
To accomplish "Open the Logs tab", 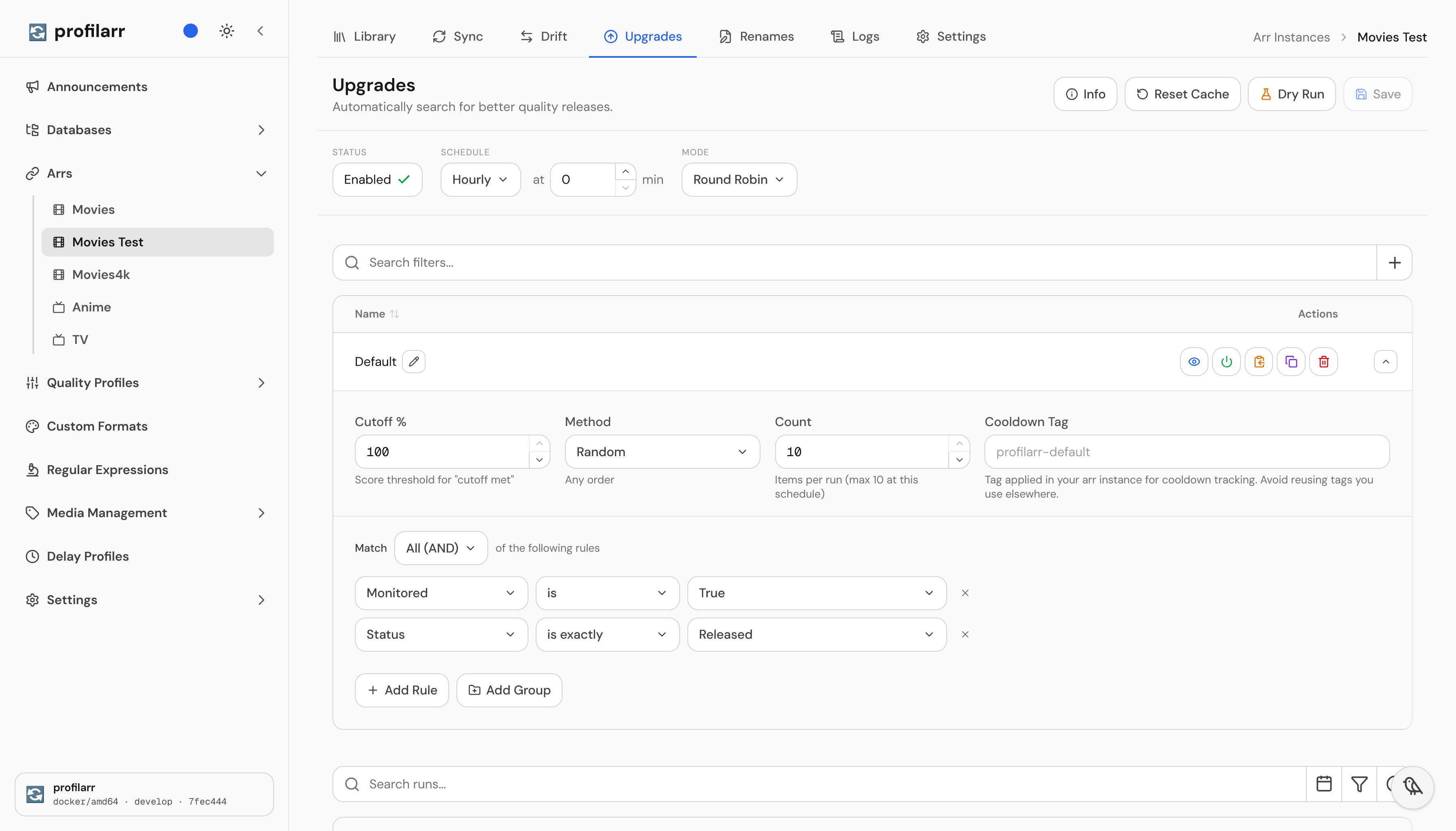I will pyautogui.click(x=855, y=37).
